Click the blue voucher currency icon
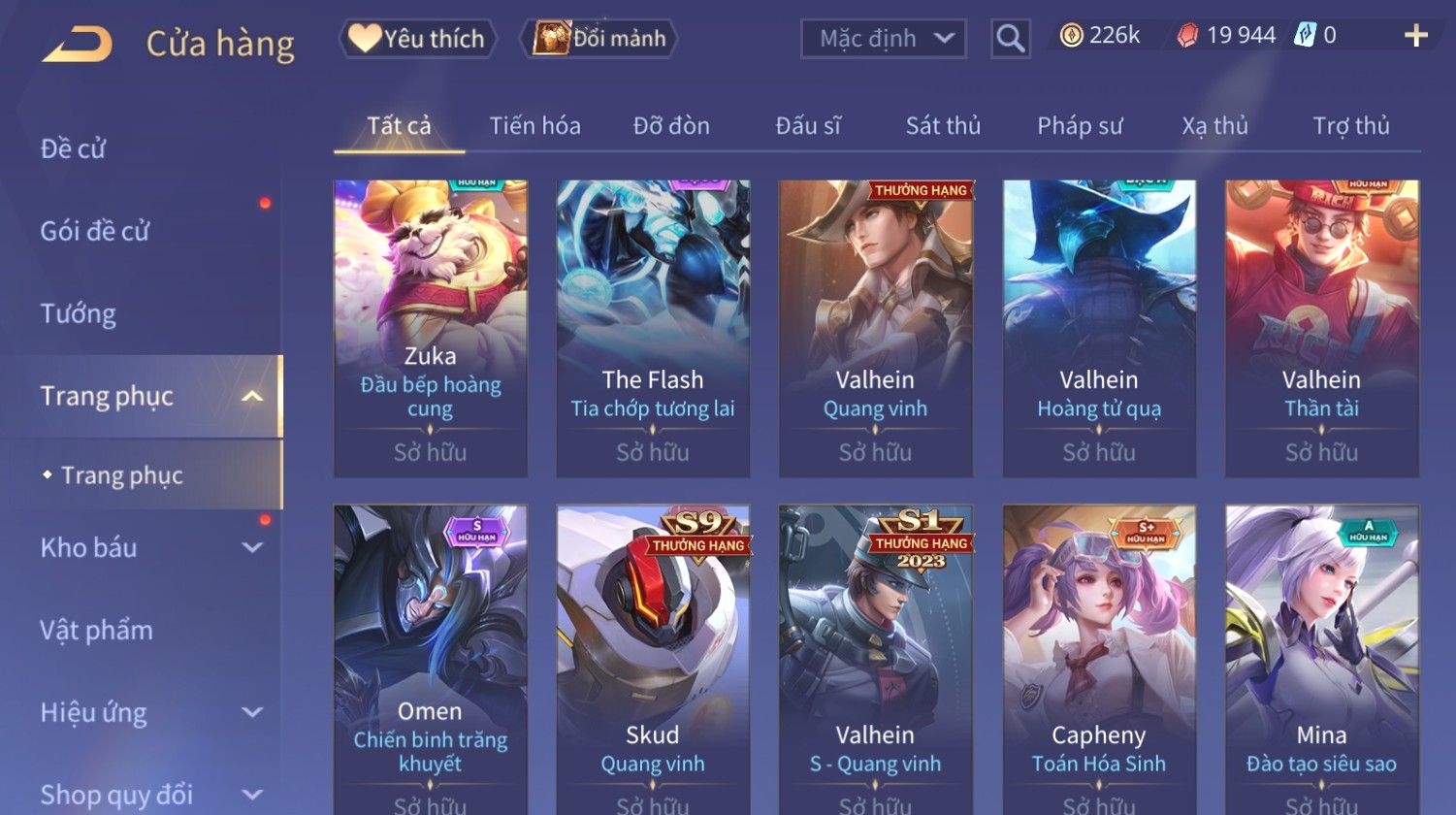 tap(1305, 36)
